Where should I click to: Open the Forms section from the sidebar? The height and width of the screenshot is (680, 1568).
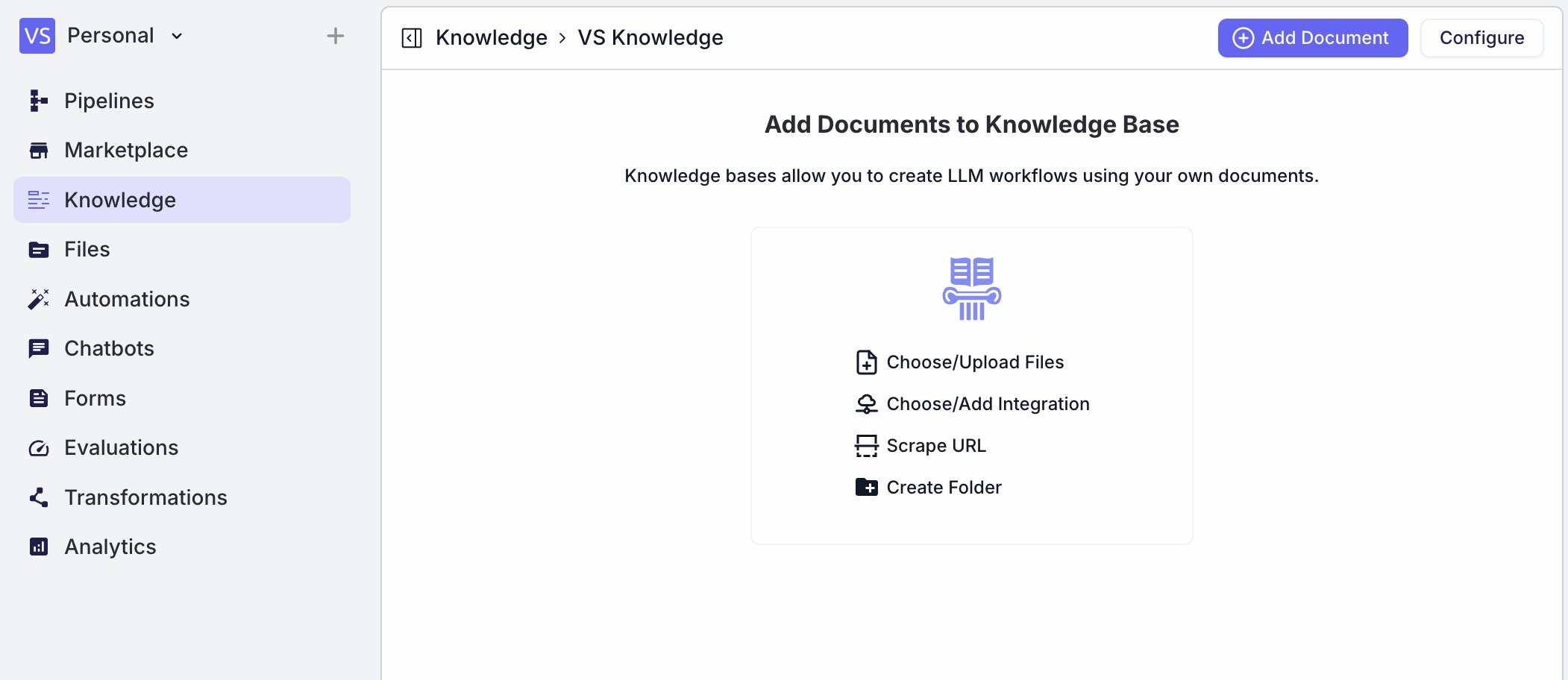pyautogui.click(x=95, y=398)
